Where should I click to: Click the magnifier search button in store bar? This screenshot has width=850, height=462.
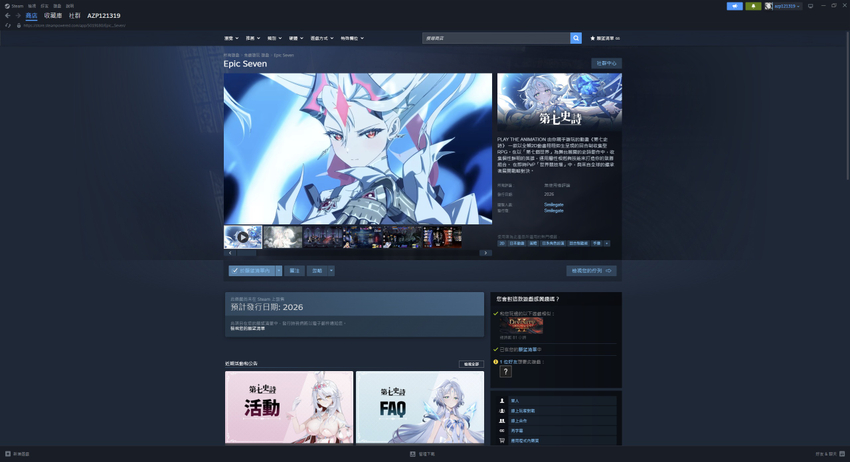[576, 38]
